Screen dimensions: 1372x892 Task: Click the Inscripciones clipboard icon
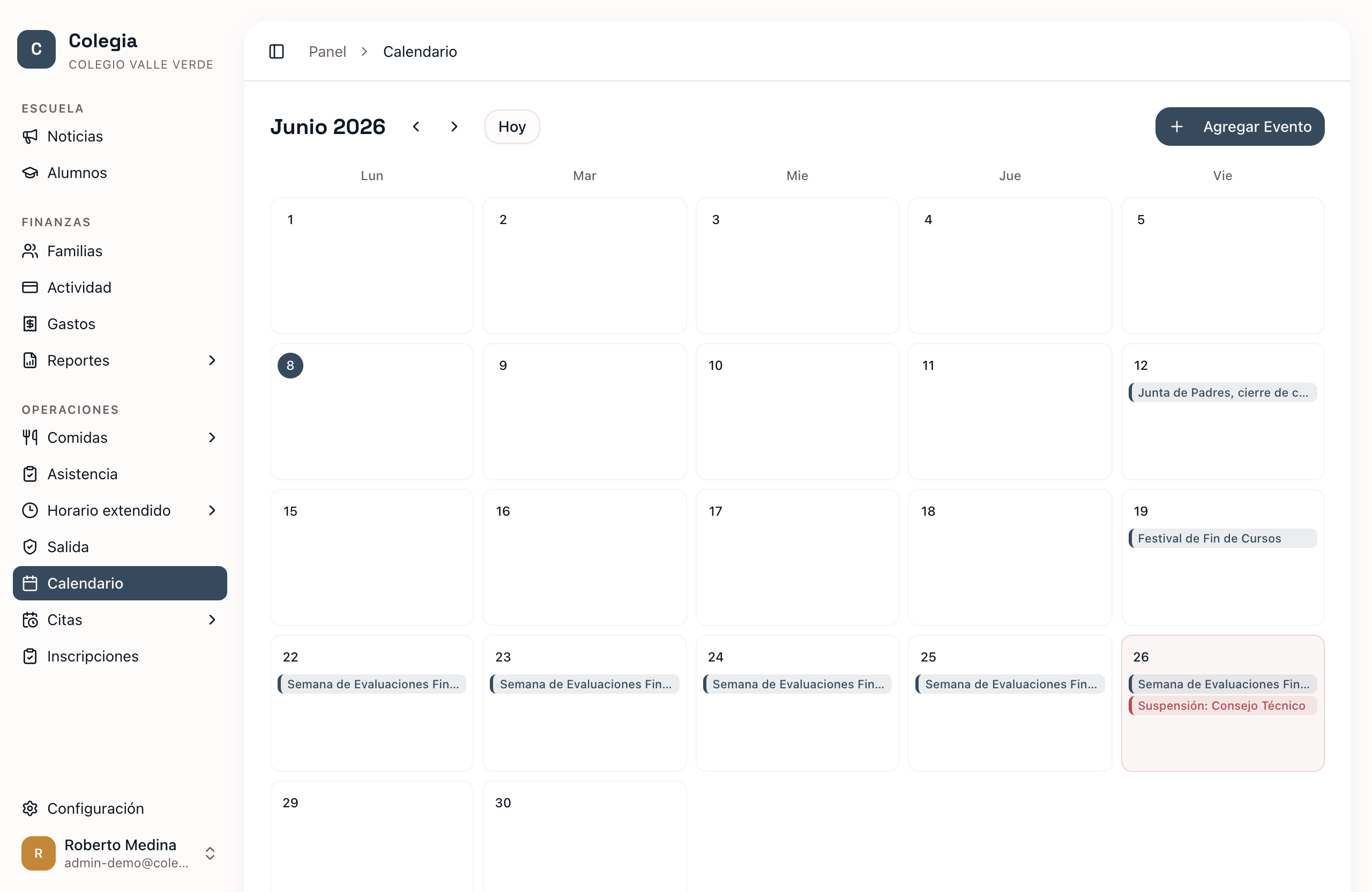(30, 656)
